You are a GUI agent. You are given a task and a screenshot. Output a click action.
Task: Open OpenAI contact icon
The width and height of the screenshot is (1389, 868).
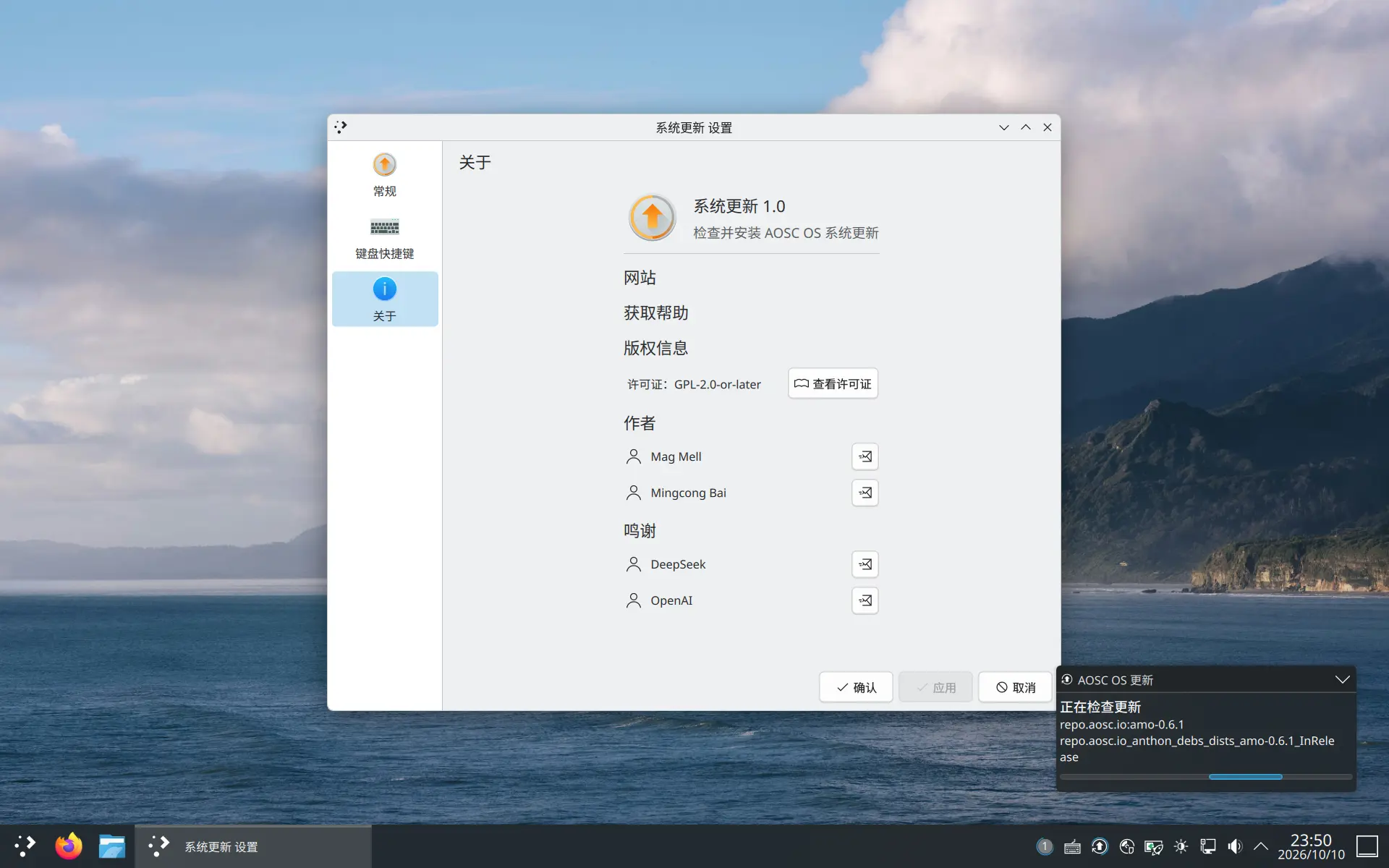(865, 600)
